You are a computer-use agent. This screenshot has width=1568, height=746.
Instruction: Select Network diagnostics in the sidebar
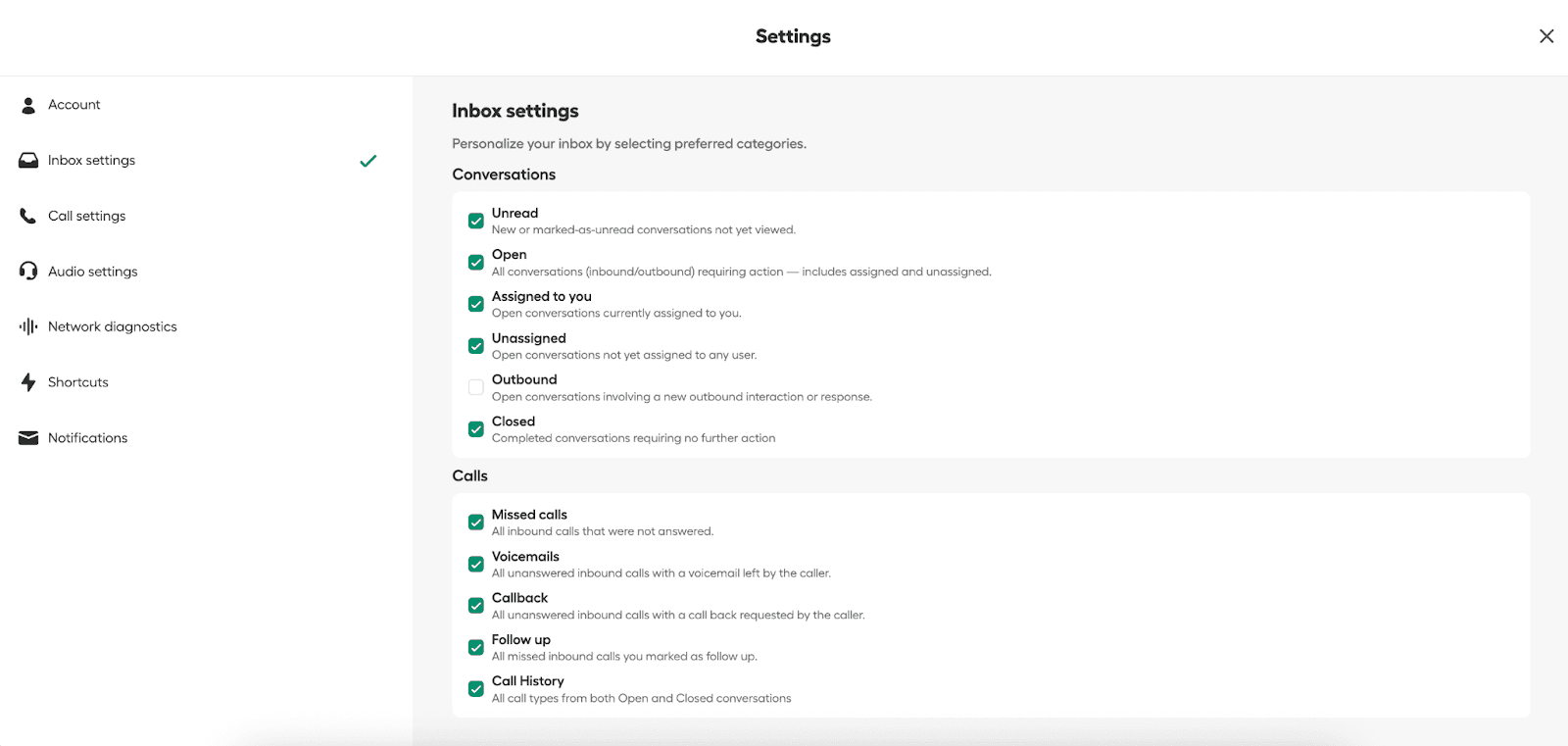click(112, 326)
